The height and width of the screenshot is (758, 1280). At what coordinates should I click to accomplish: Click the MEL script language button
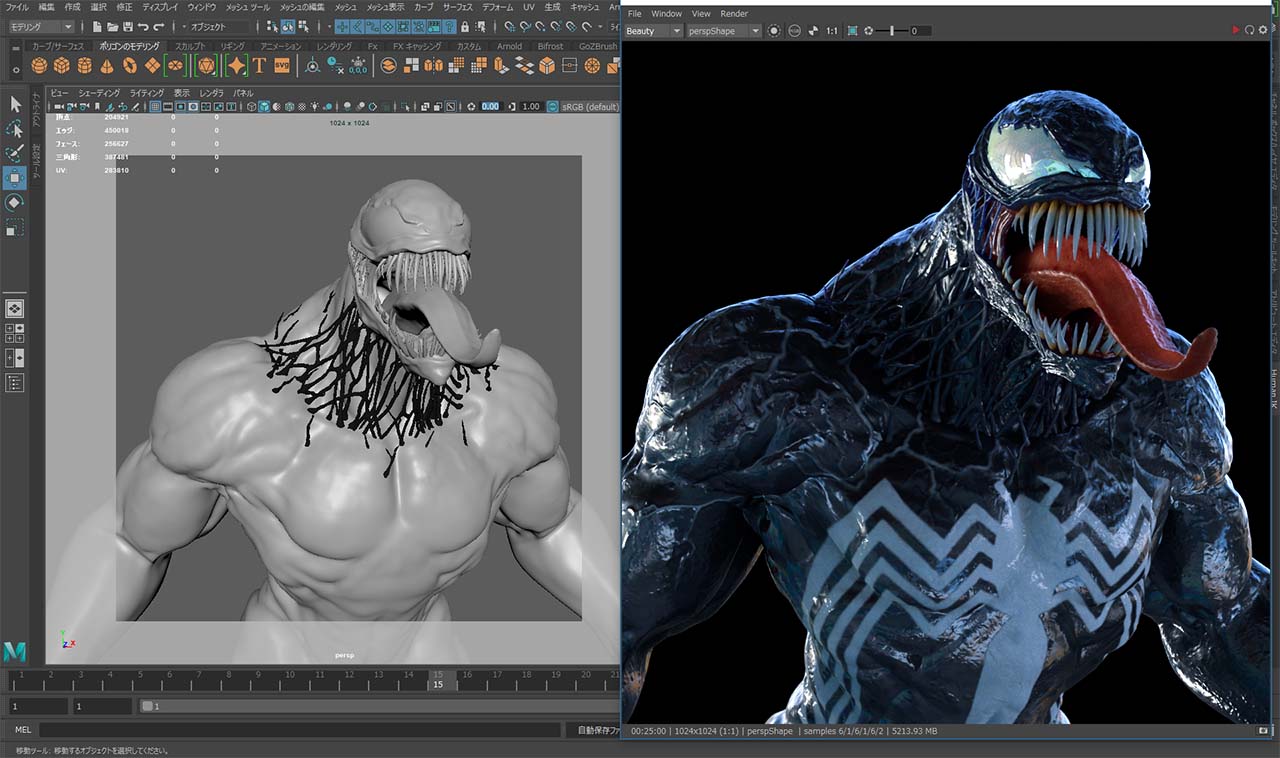[x=24, y=730]
